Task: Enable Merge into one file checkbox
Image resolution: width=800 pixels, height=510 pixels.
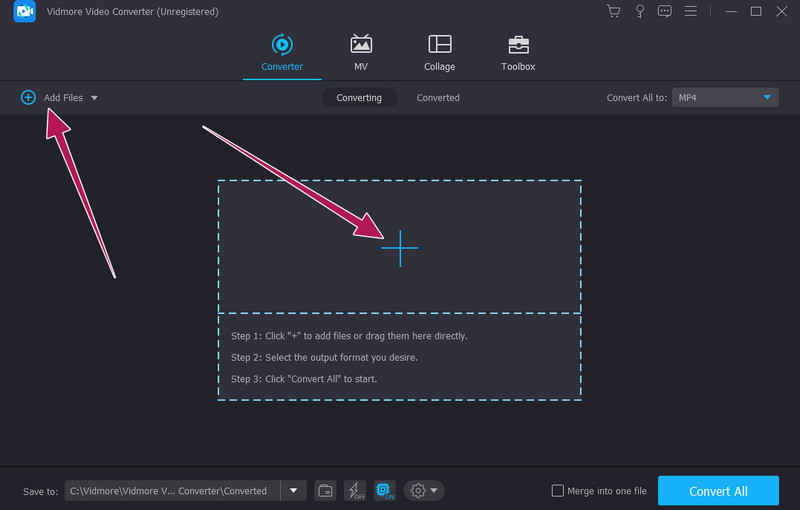Action: pyautogui.click(x=558, y=491)
